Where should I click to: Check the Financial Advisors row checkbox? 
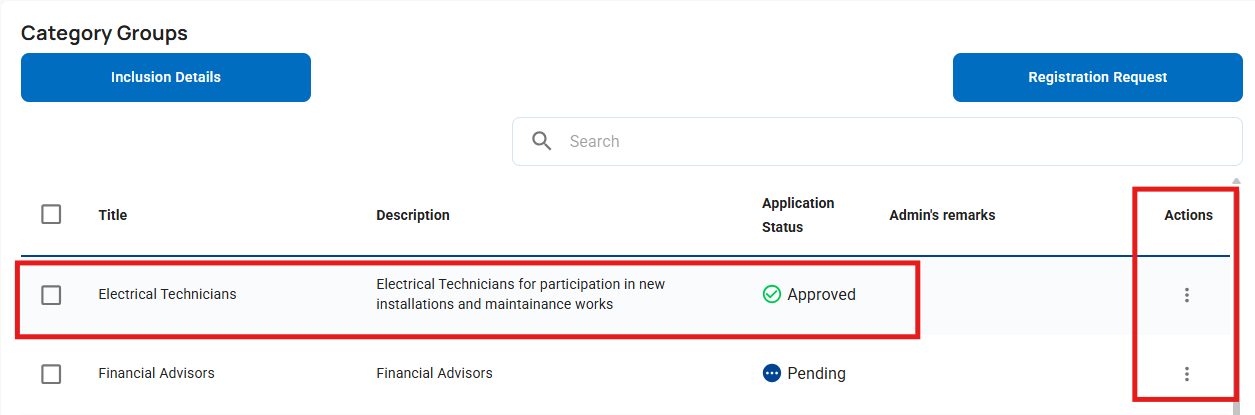click(51, 374)
